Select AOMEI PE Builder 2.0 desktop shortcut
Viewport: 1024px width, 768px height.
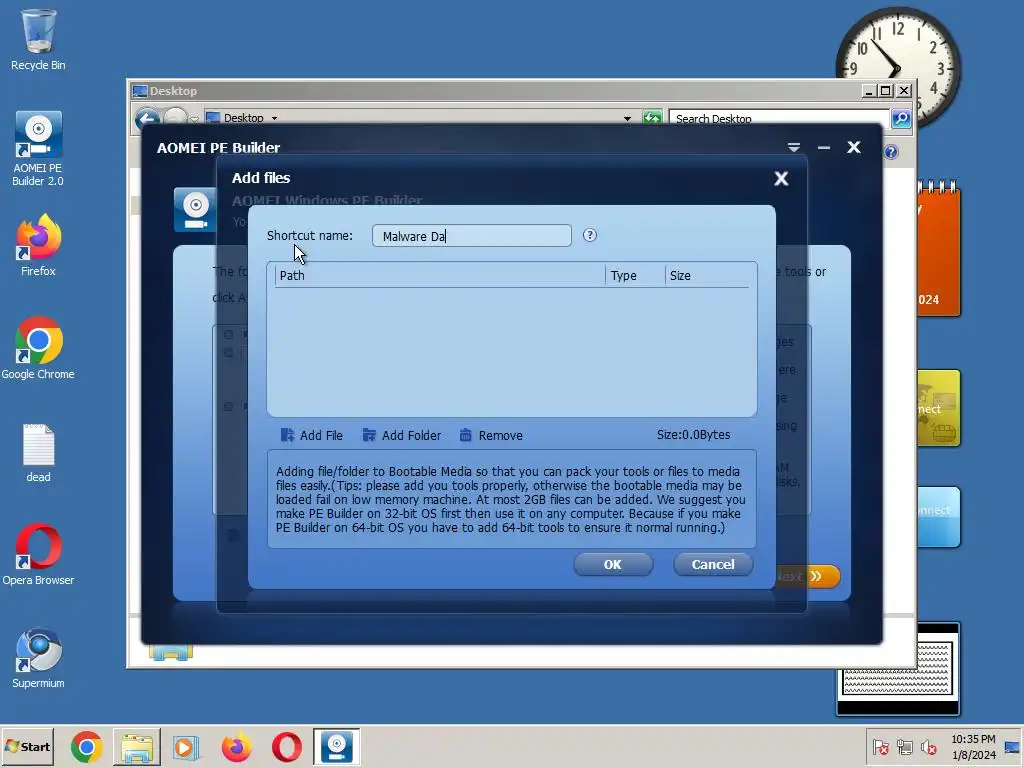tap(38, 149)
